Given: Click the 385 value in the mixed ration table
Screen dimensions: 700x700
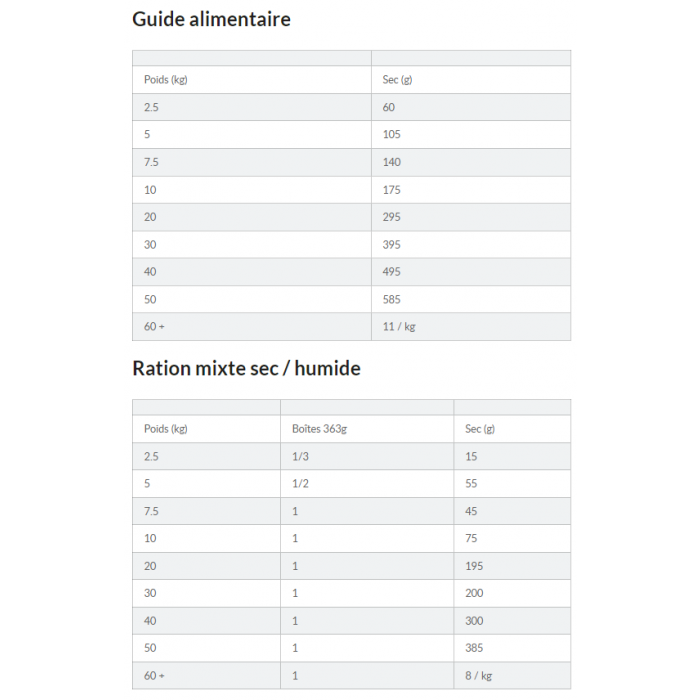Looking at the screenshot, I should 474,648.
